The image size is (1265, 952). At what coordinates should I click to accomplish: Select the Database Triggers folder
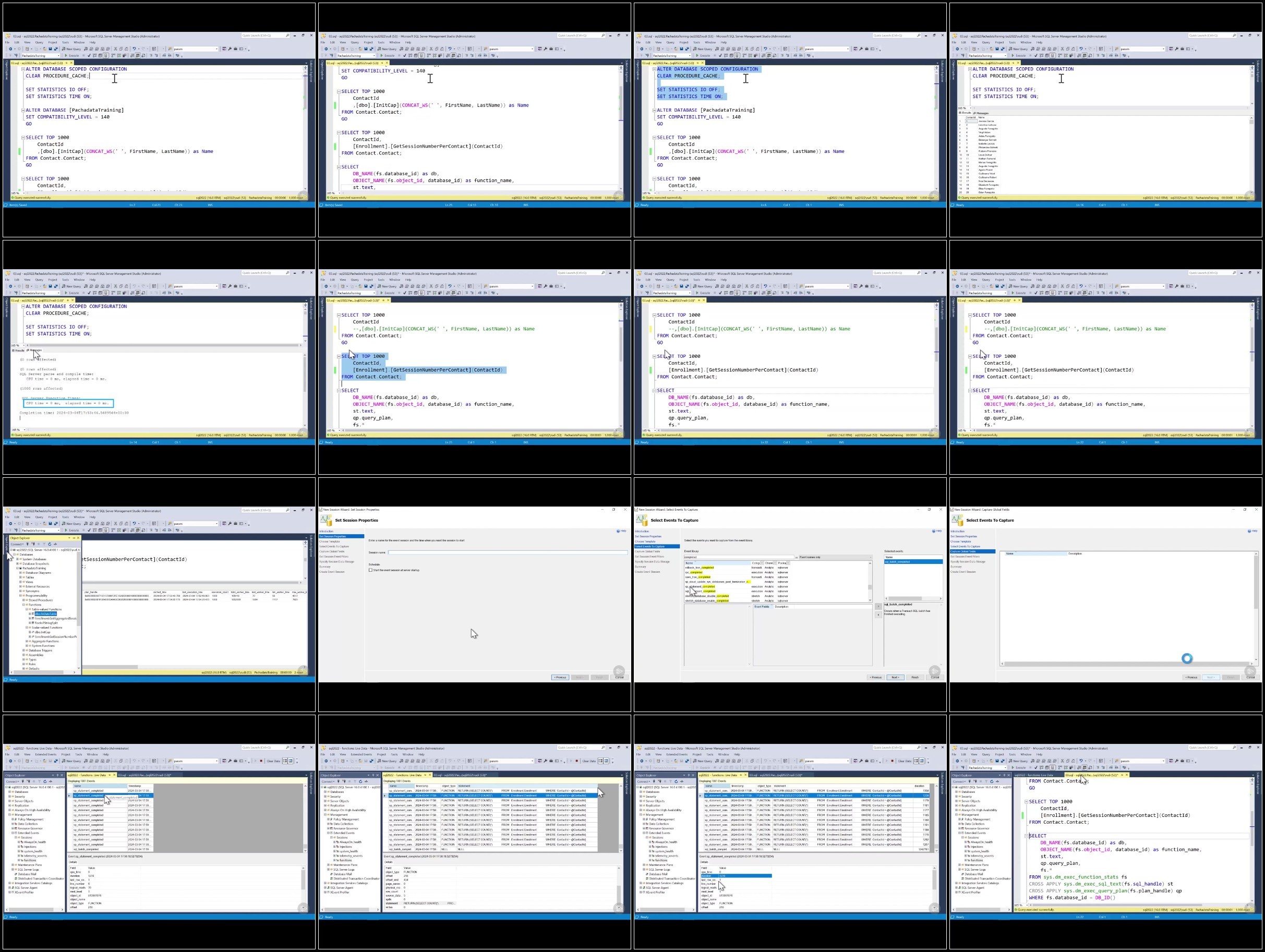pos(41,650)
